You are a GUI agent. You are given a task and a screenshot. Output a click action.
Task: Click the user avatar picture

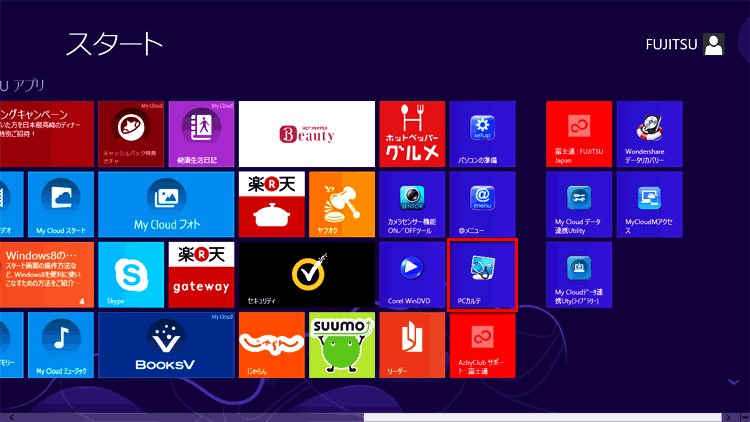(714, 44)
